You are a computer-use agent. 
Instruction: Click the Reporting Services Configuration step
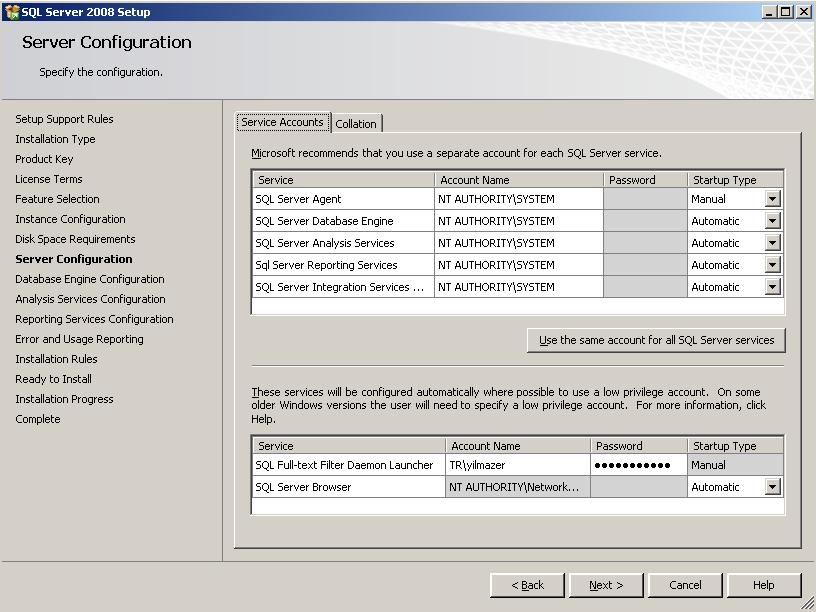[x=94, y=319]
